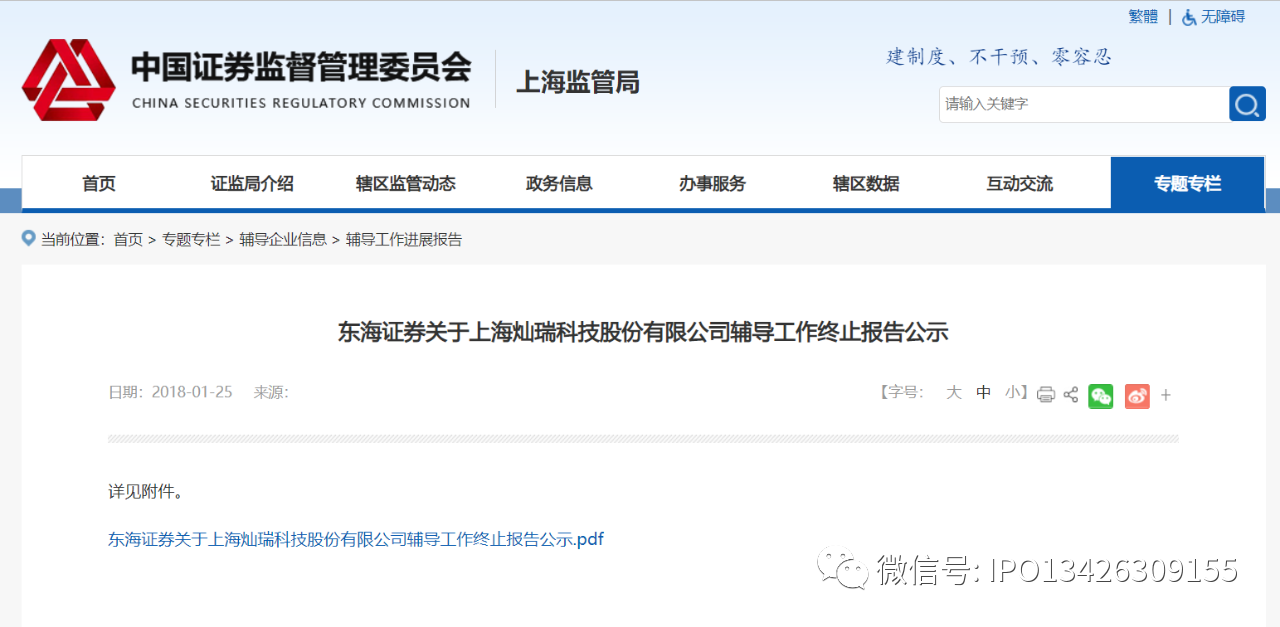1280x627 pixels.
Task: Click the 详见附件。 body text
Action: tap(145, 491)
